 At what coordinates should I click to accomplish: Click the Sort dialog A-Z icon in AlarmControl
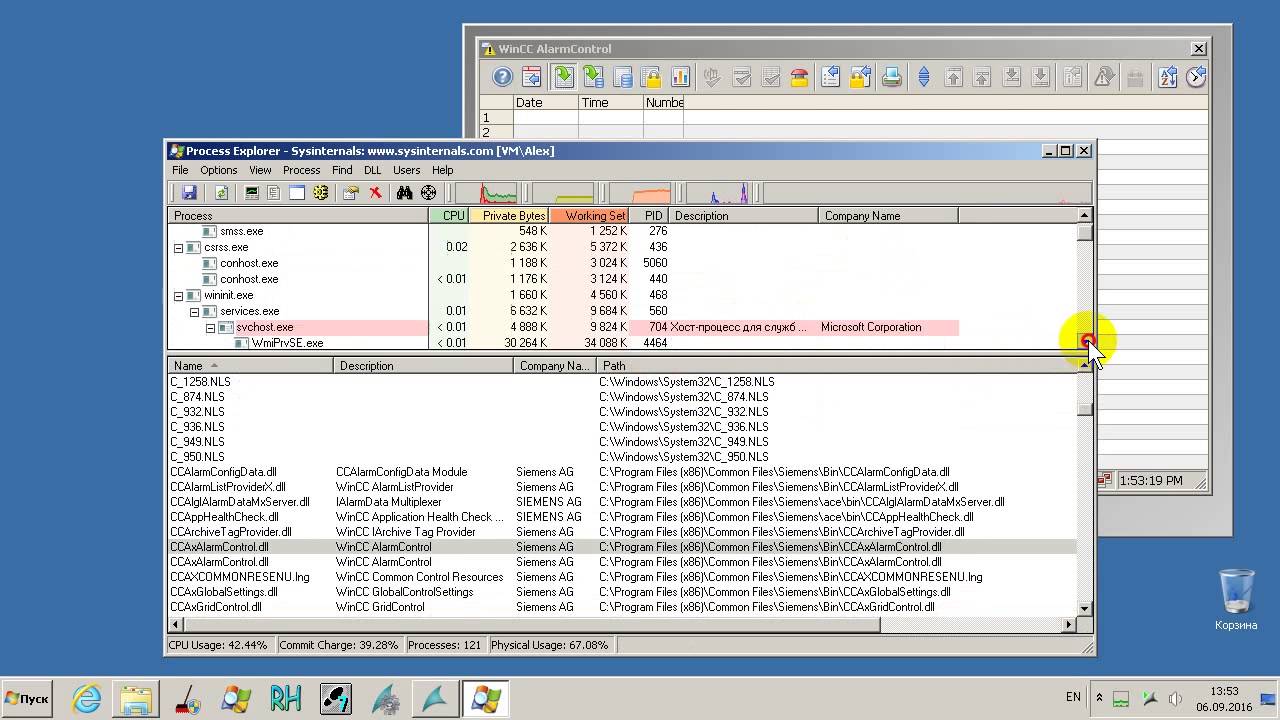[x=1167, y=77]
